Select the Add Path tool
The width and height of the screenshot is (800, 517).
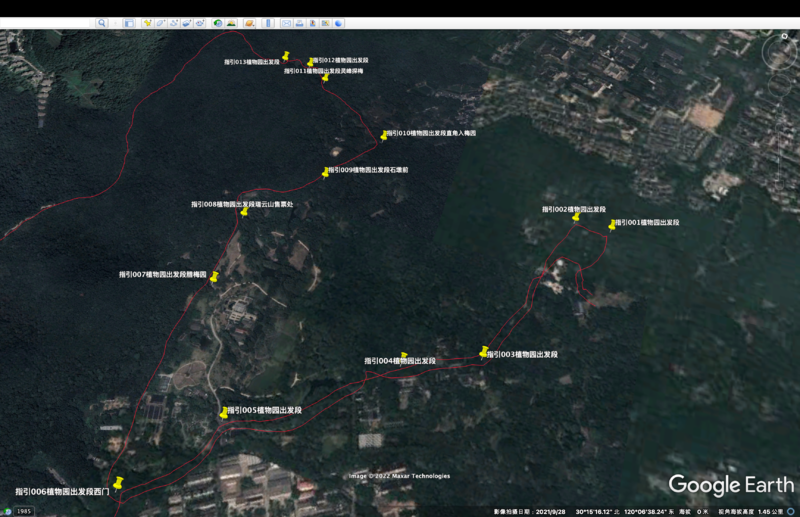tap(174, 23)
